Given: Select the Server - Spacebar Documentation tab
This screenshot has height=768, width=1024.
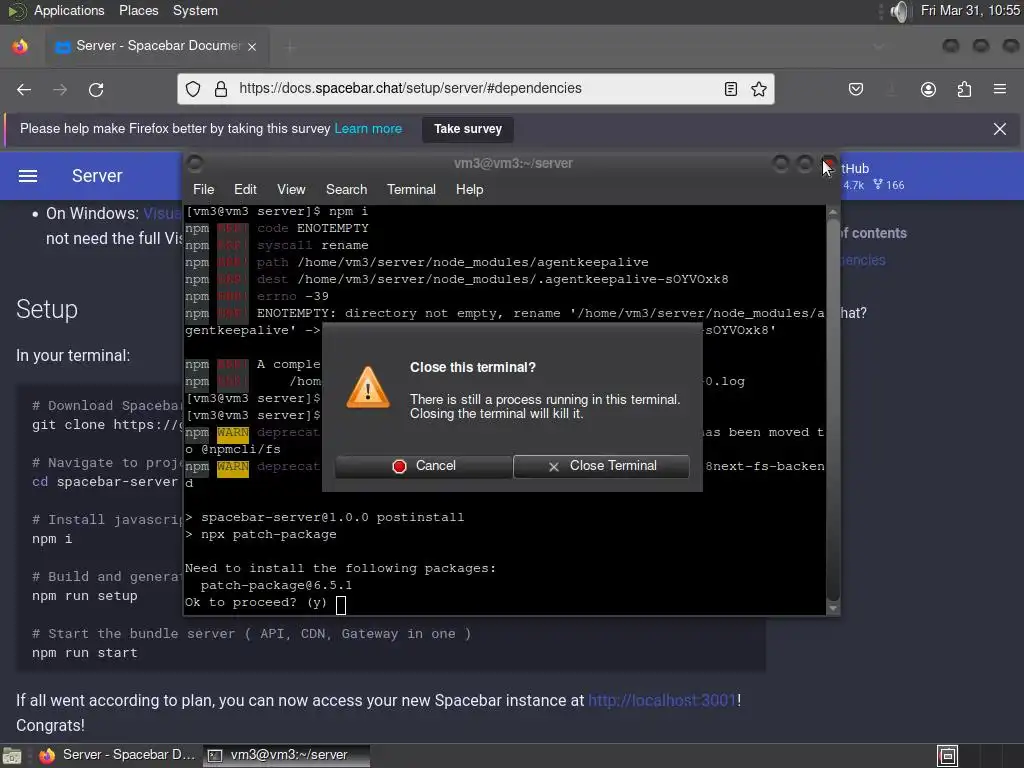Looking at the screenshot, I should (157, 46).
